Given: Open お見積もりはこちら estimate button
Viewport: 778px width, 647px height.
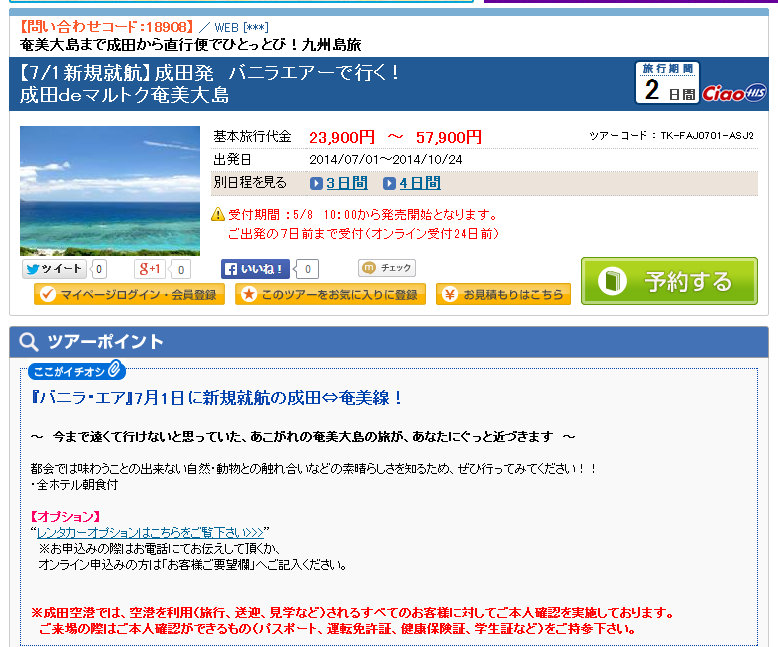Looking at the screenshot, I should coord(503,294).
